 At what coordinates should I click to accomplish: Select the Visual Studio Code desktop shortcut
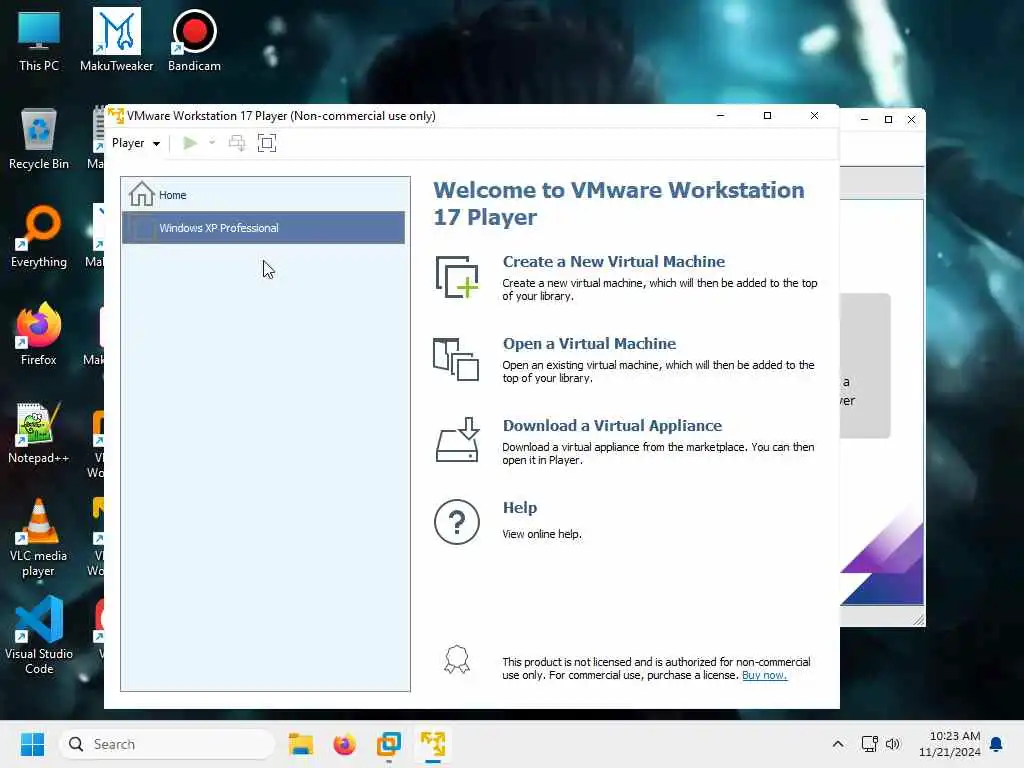(x=39, y=635)
